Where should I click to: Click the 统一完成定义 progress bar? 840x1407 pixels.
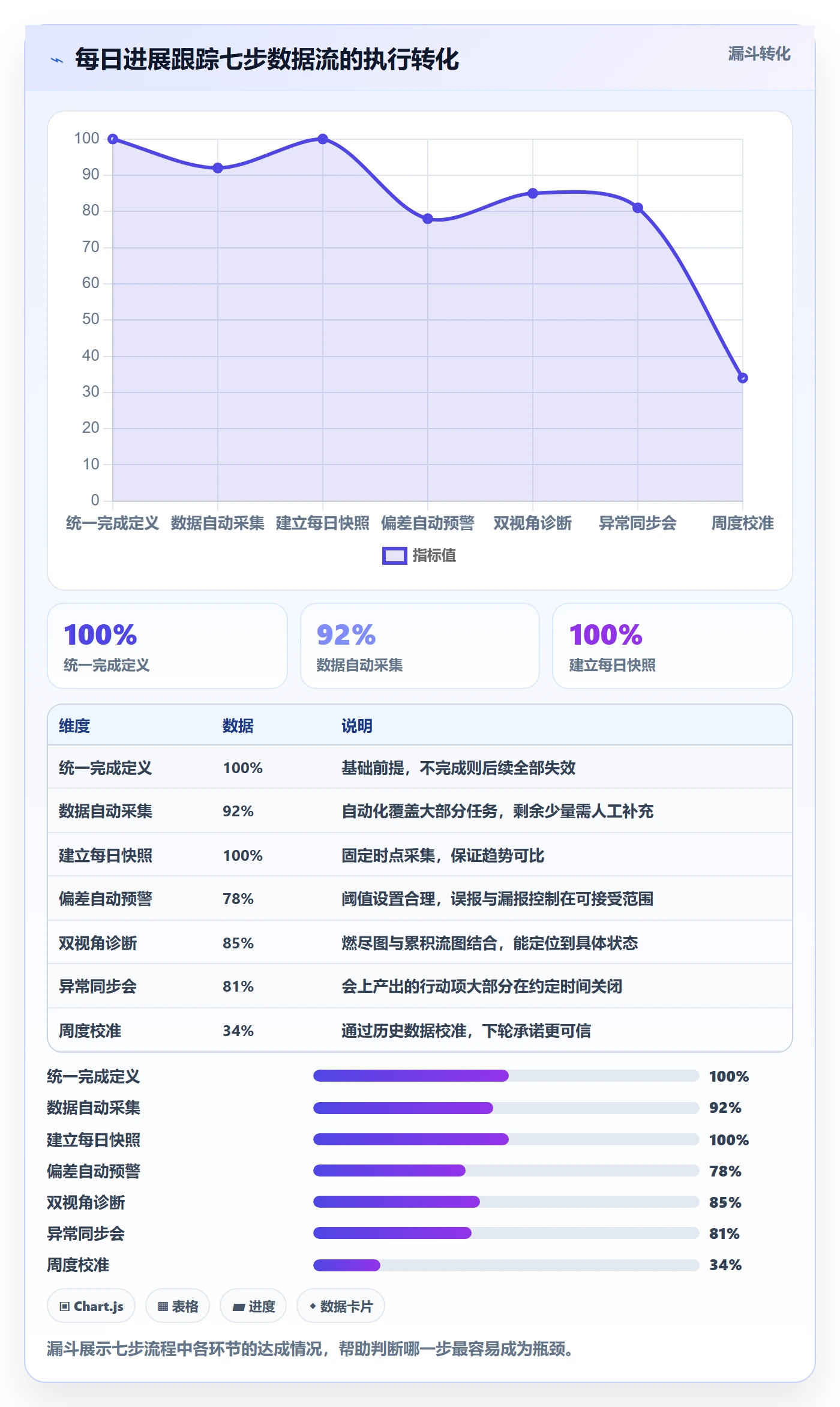click(506, 1076)
